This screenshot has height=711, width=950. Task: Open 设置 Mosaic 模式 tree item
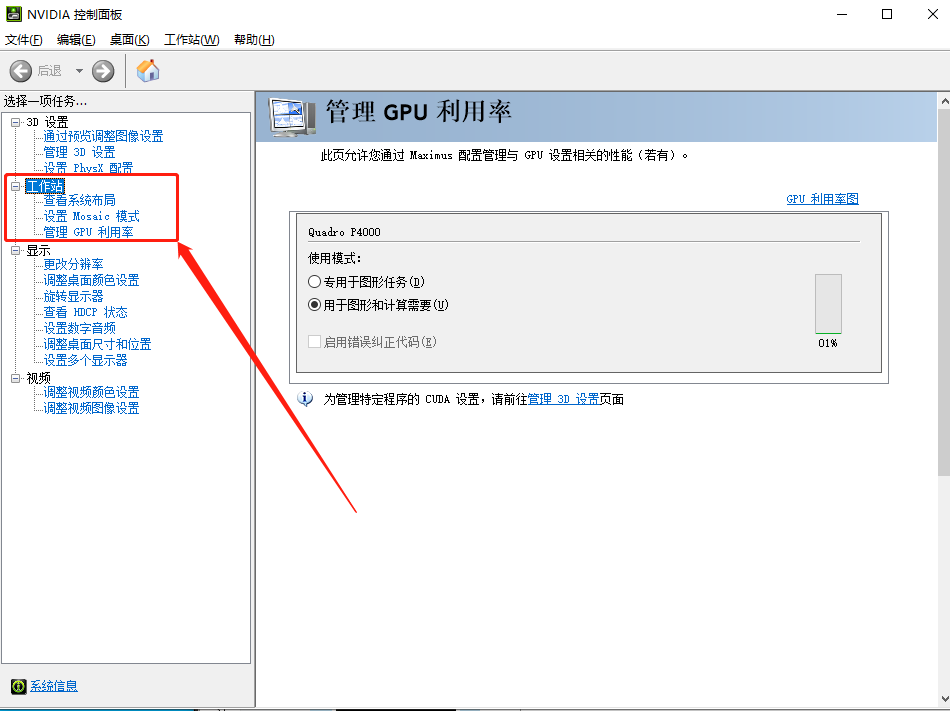coord(91,216)
